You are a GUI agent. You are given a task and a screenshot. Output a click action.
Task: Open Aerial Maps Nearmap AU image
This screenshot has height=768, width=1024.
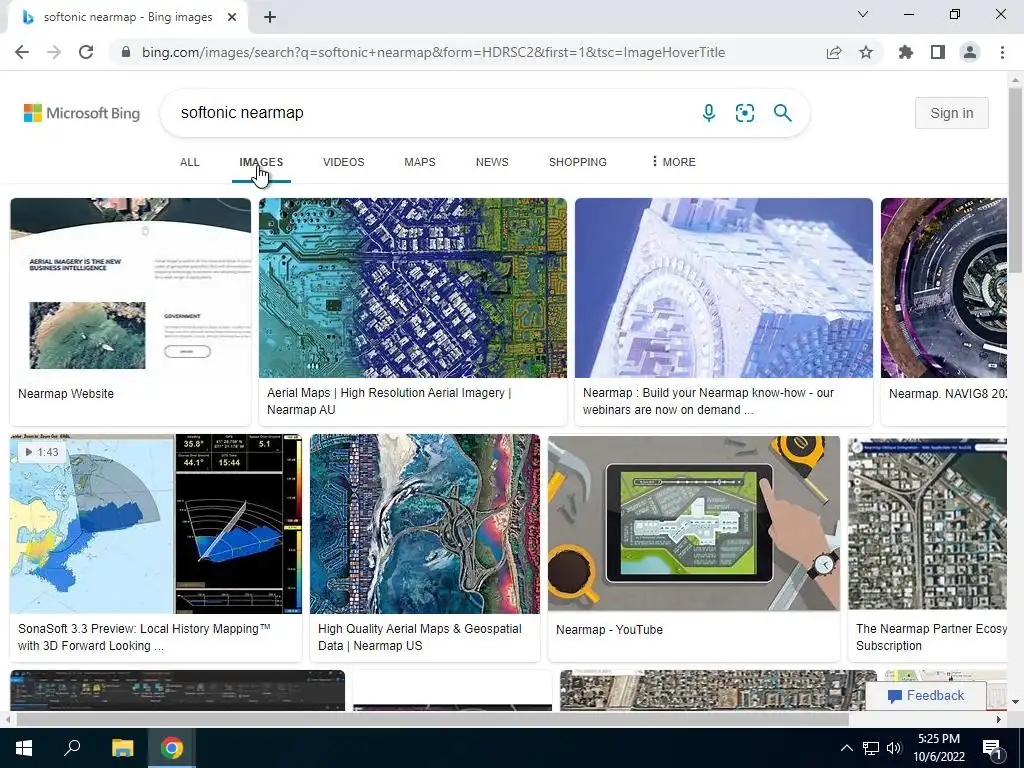[413, 288]
